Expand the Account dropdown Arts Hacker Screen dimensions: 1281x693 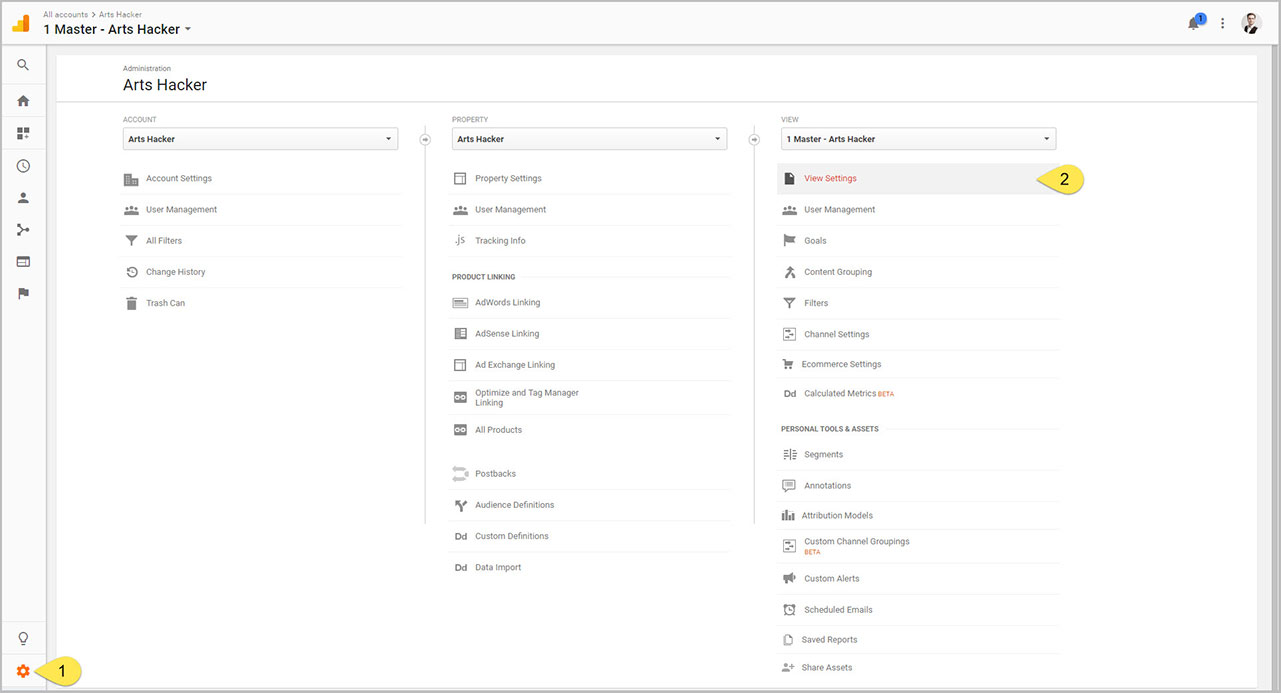tap(260, 139)
